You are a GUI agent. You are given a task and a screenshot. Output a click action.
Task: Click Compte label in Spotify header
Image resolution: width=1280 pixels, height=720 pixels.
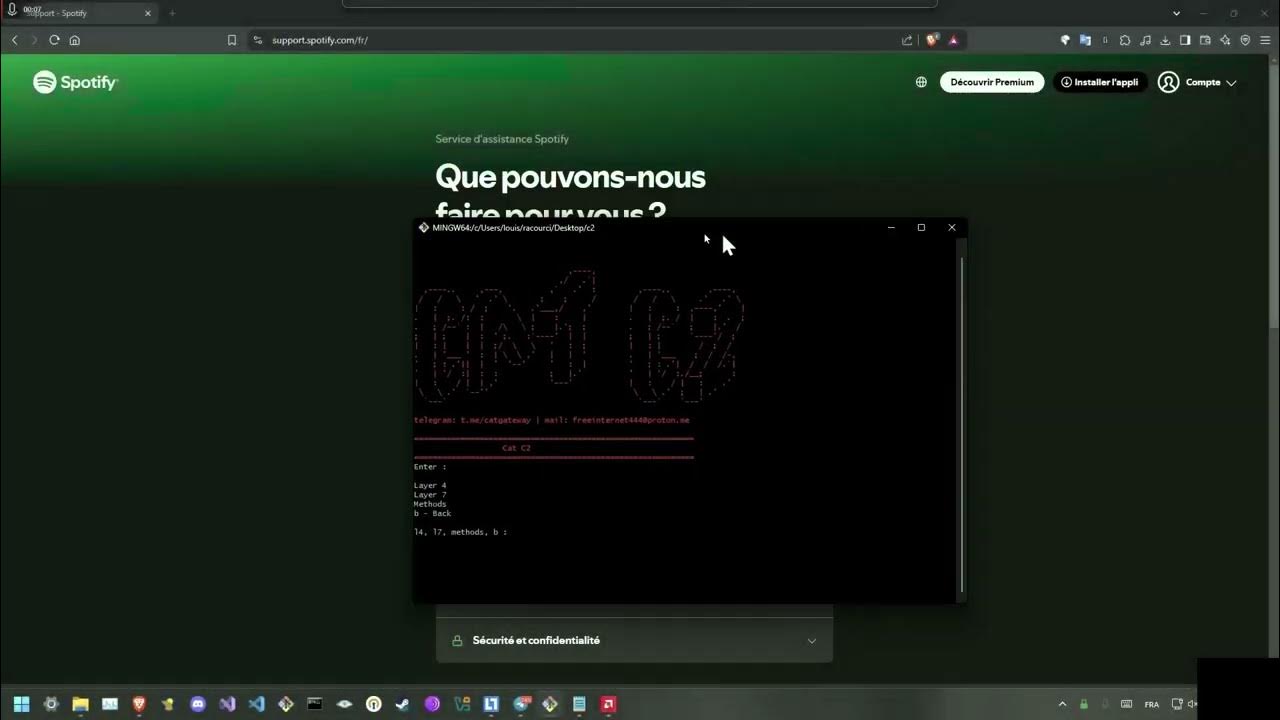pos(1203,82)
